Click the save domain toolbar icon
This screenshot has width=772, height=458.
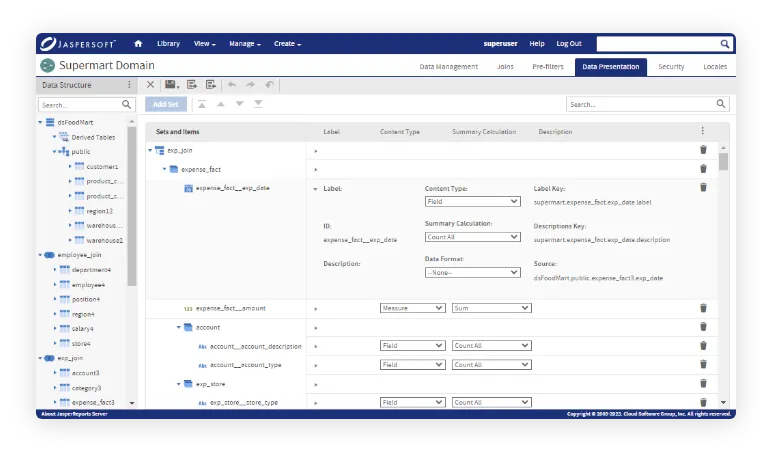171,85
